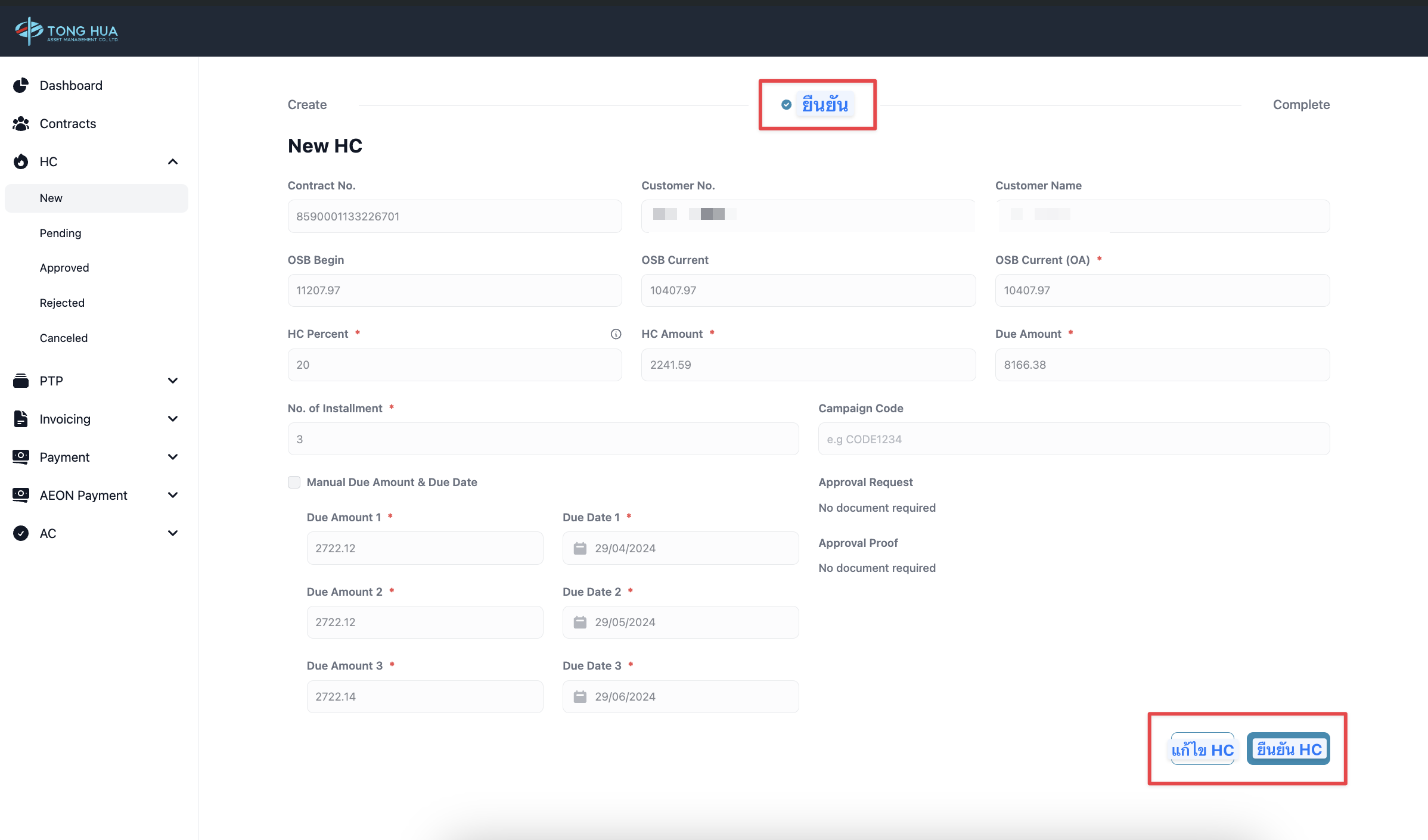The height and width of the screenshot is (840, 1428).
Task: Expand the Payment submenu chevron
Action: tap(173, 457)
